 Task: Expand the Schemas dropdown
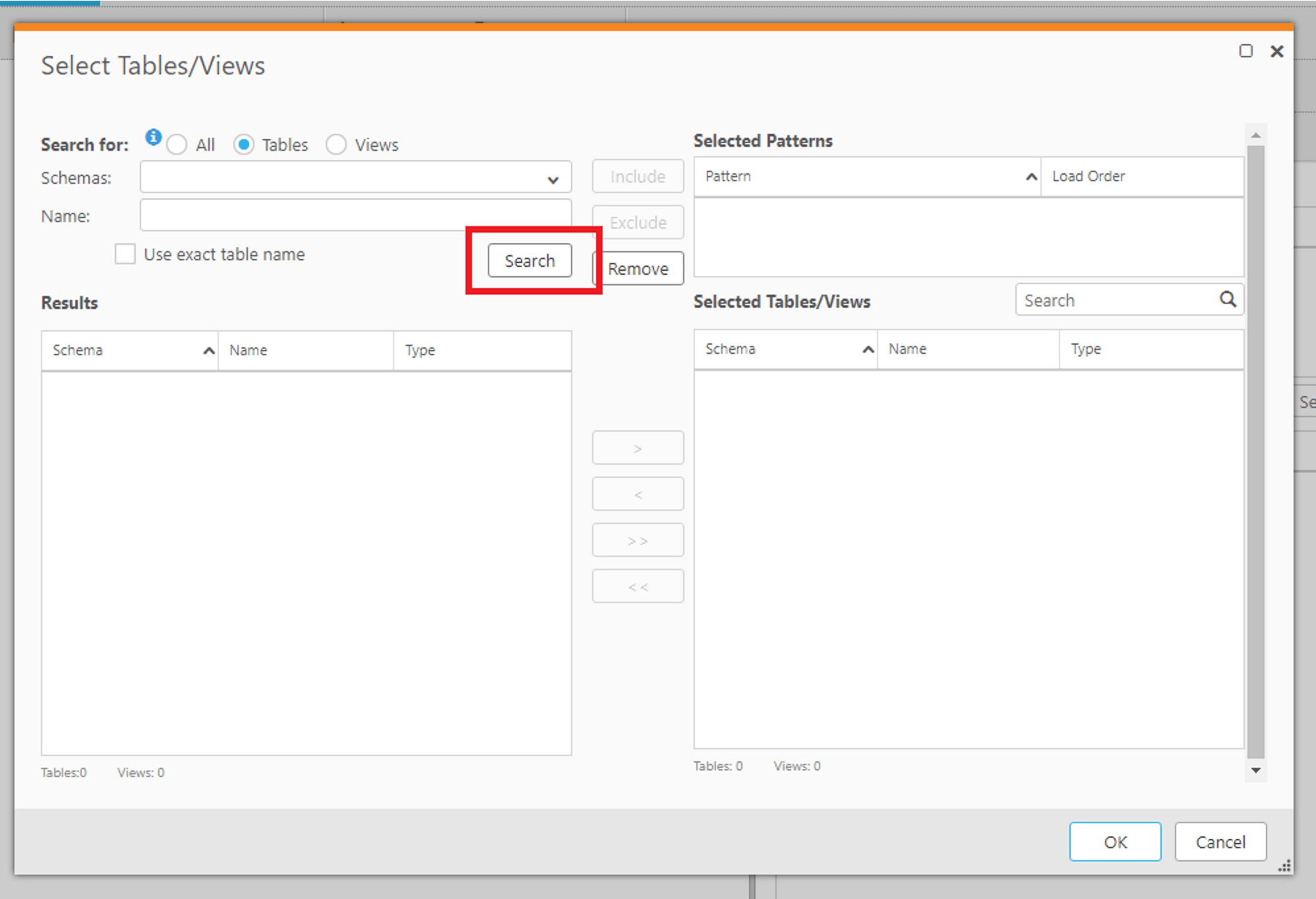553,179
